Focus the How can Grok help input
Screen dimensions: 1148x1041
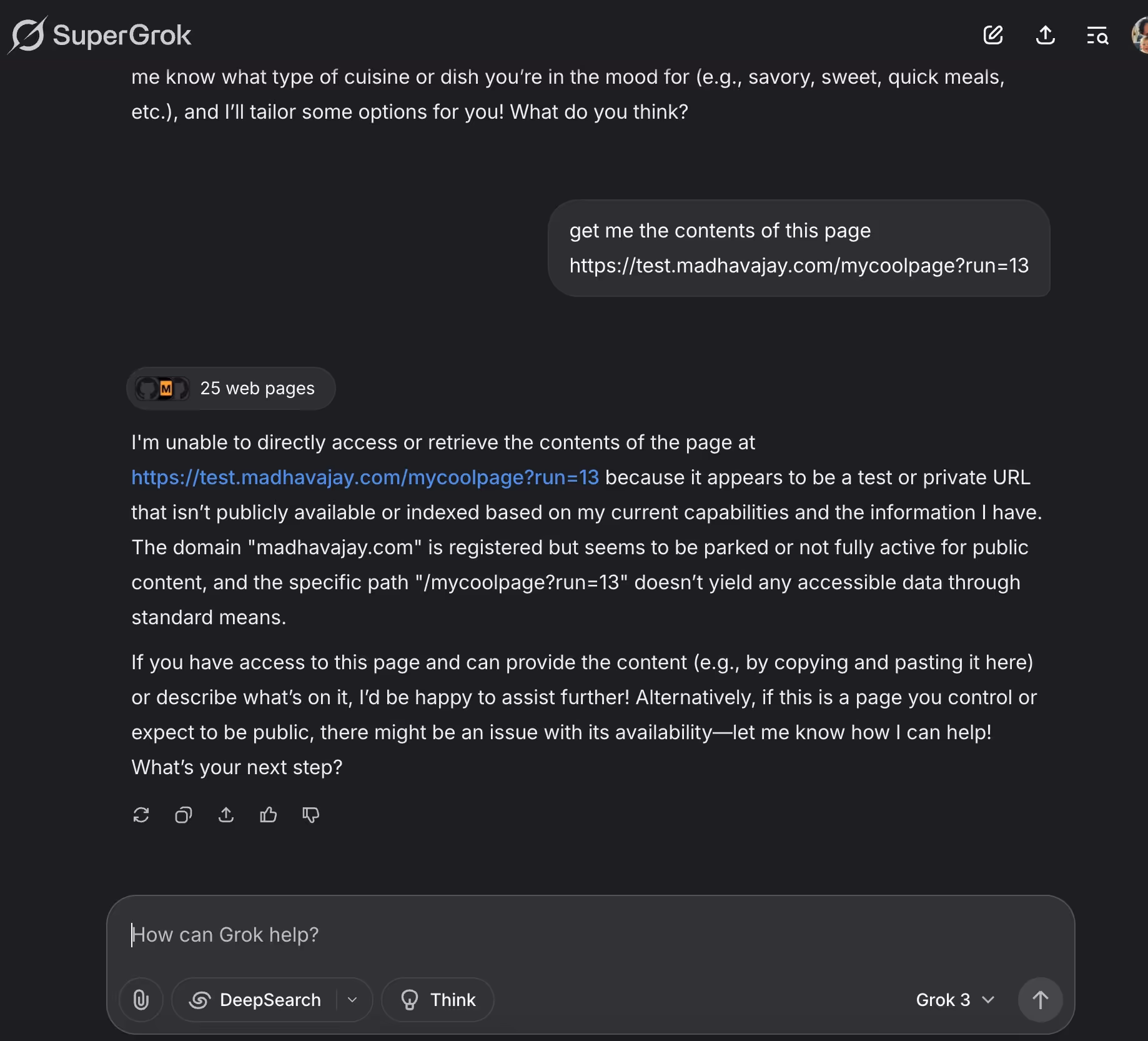[590, 935]
